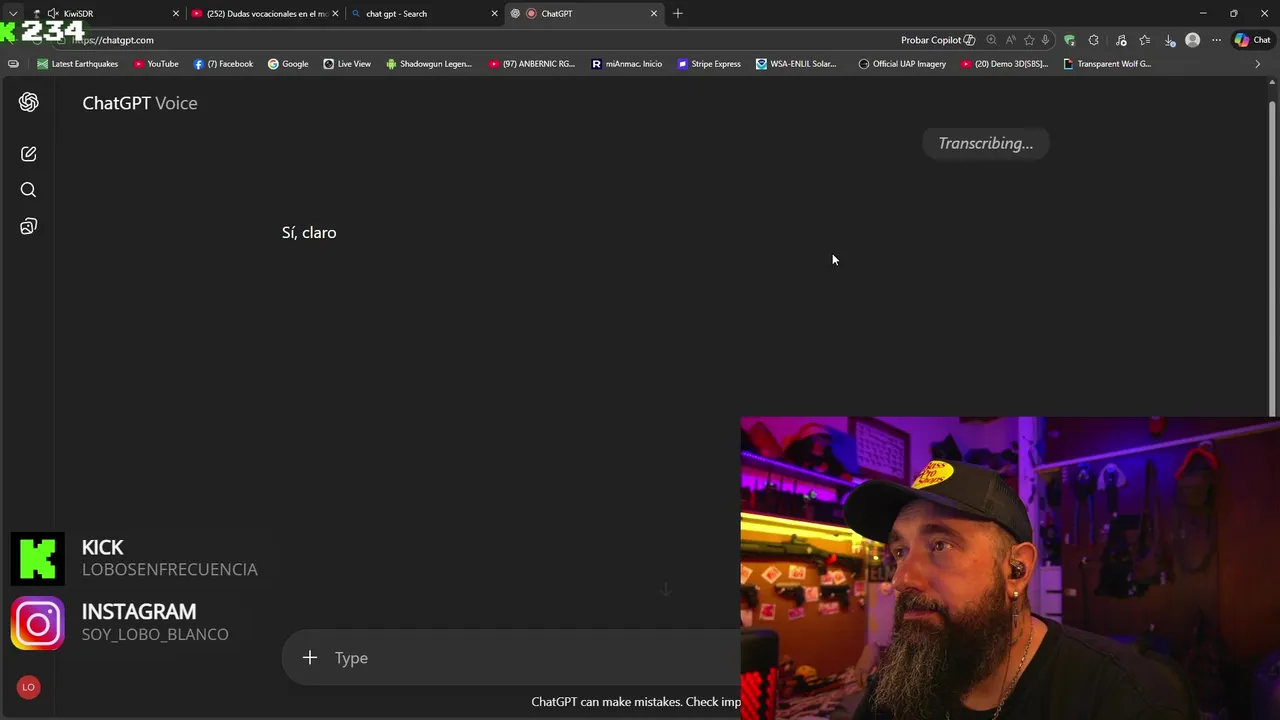Open the LO user profile avatar
The image size is (1280, 720).
coord(28,687)
